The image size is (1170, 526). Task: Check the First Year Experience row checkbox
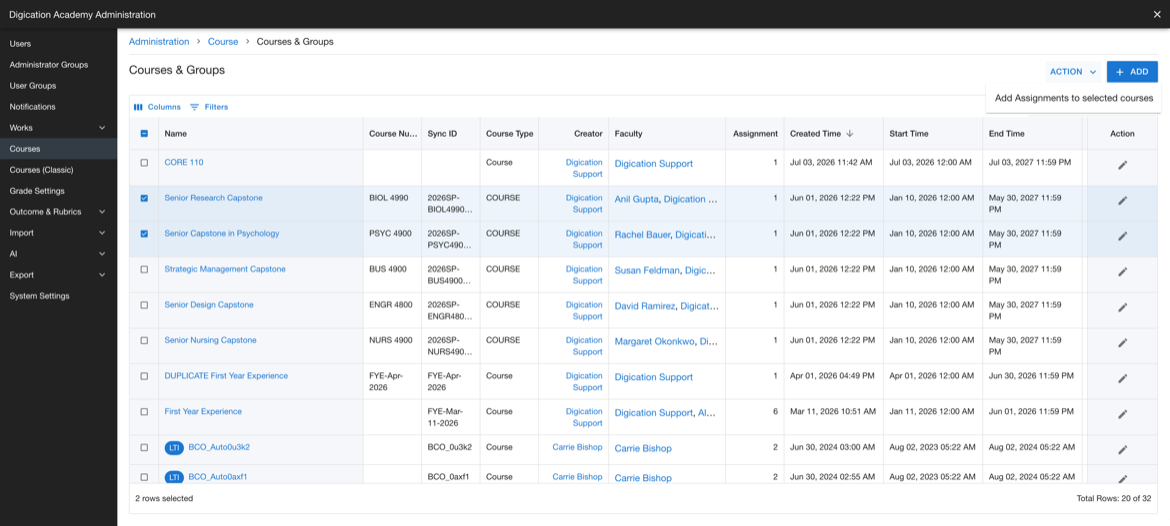point(144,412)
